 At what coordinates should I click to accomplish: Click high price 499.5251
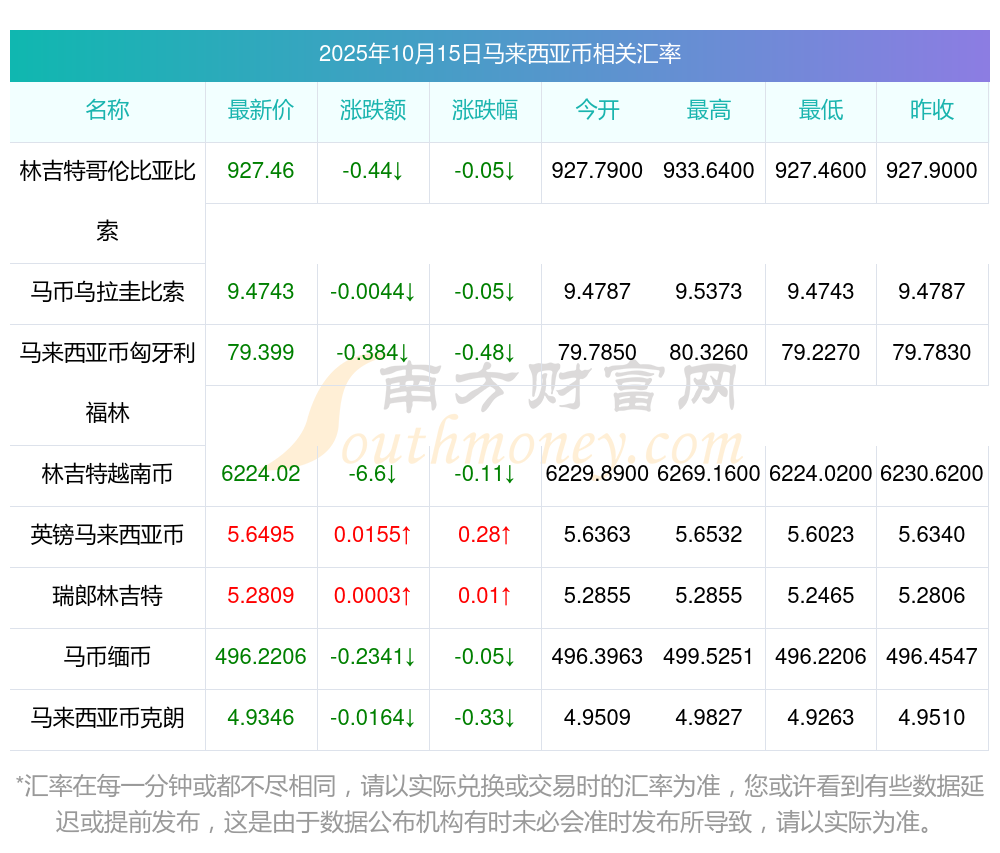coord(709,657)
